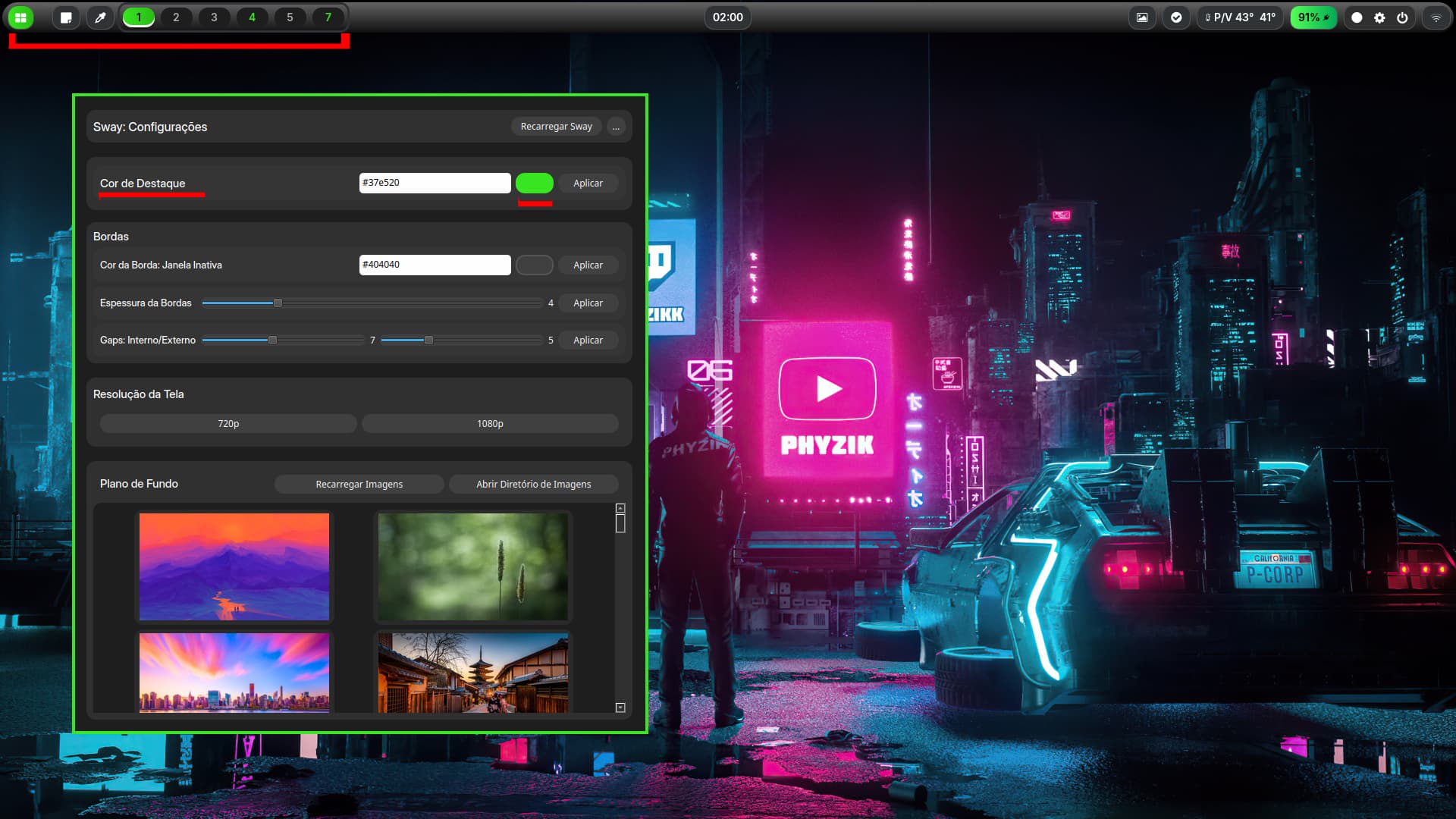Click the Espessura da Bordas slider
The image size is (1456, 819).
tap(372, 303)
